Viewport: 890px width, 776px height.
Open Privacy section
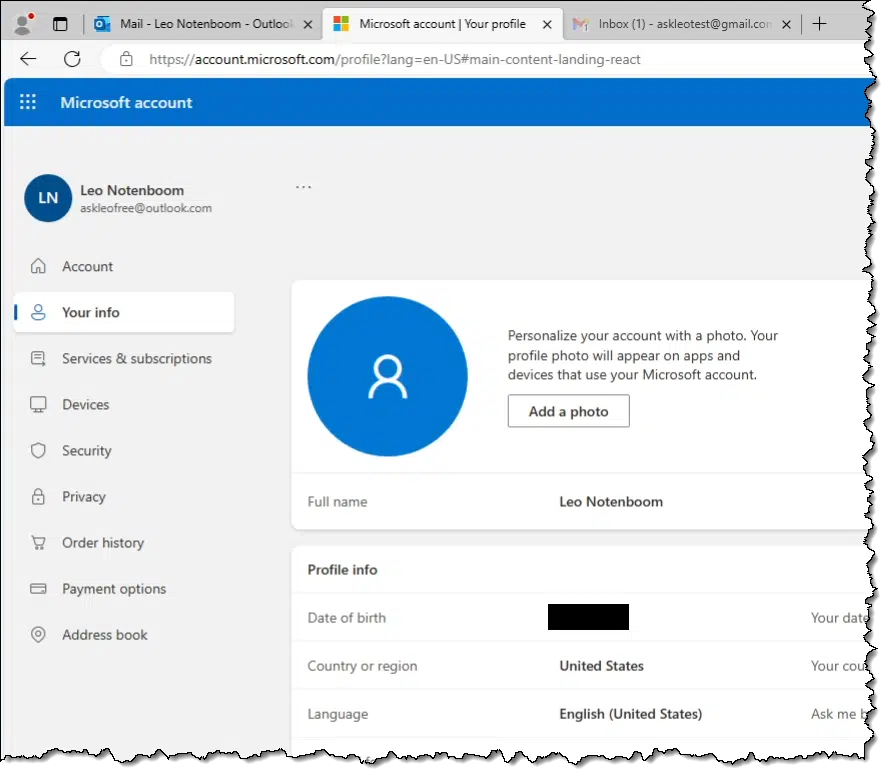124,497
